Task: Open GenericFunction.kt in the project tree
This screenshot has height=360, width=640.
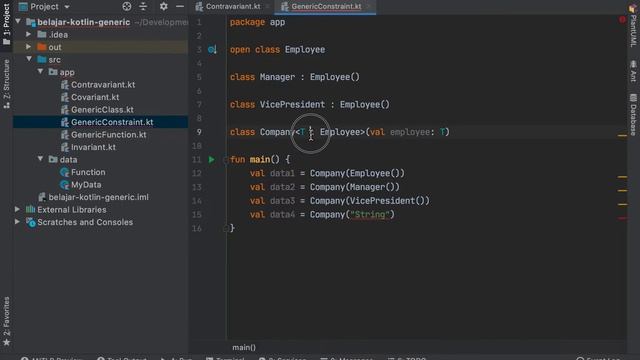Action: coord(109,135)
